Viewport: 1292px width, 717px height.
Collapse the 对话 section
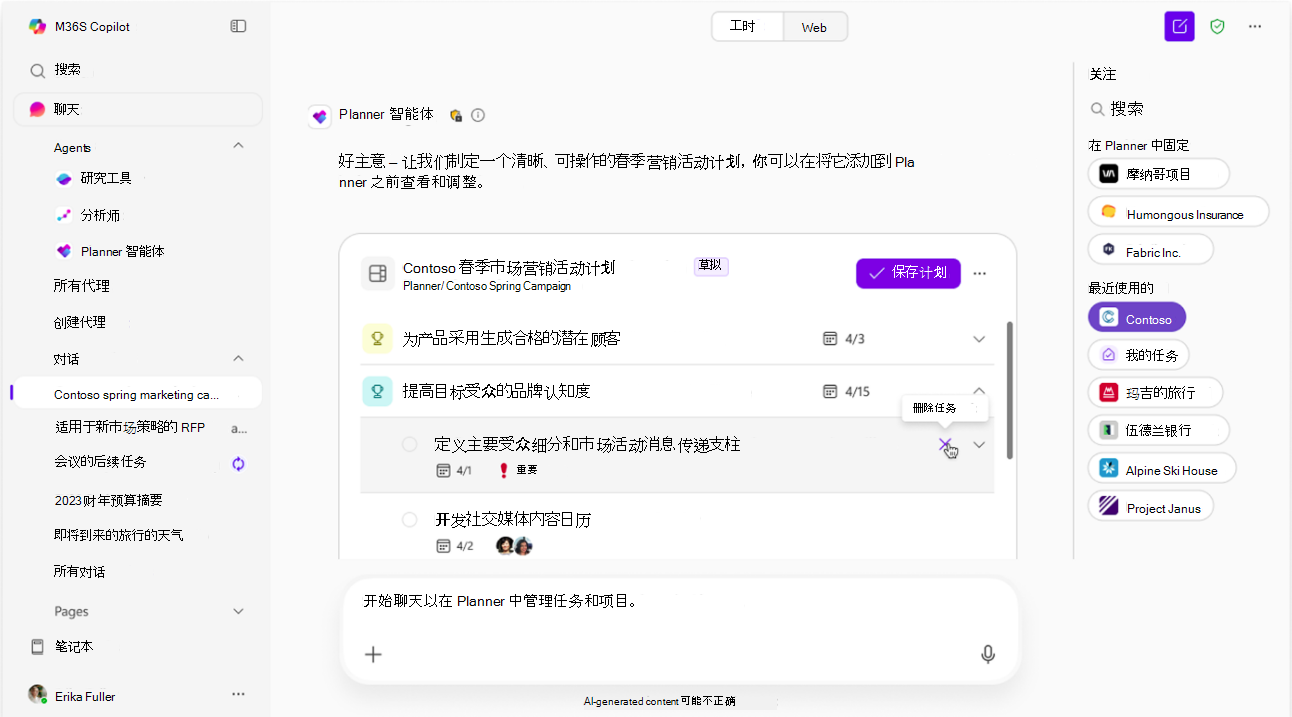point(238,358)
